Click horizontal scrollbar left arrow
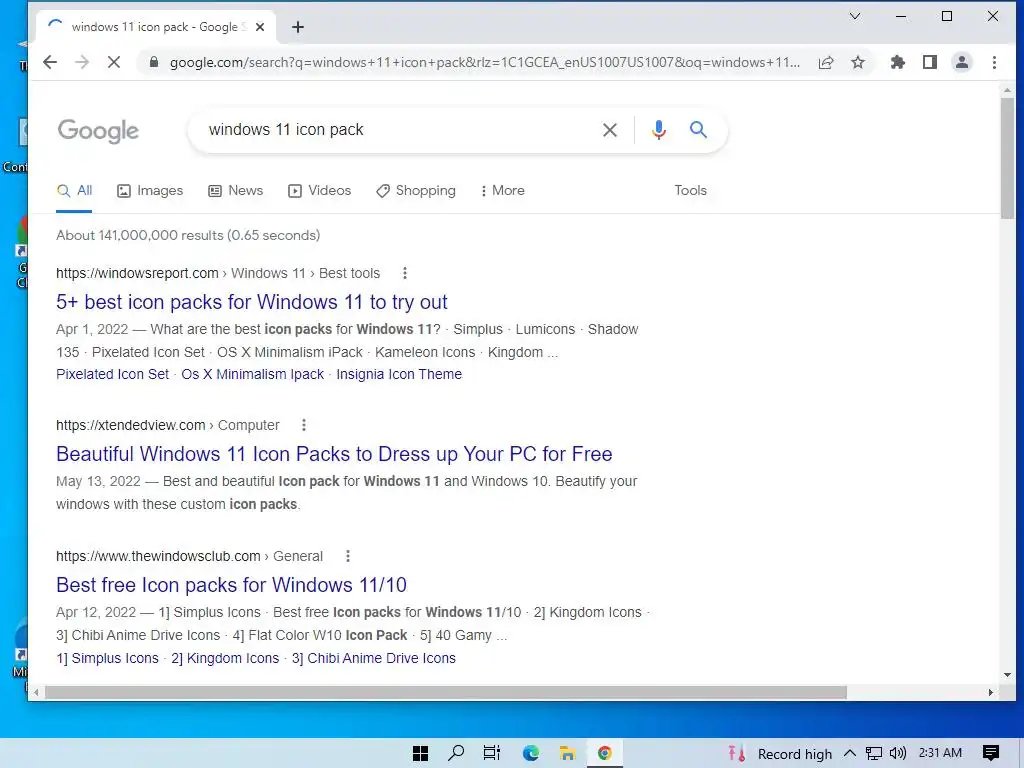 click(x=37, y=692)
